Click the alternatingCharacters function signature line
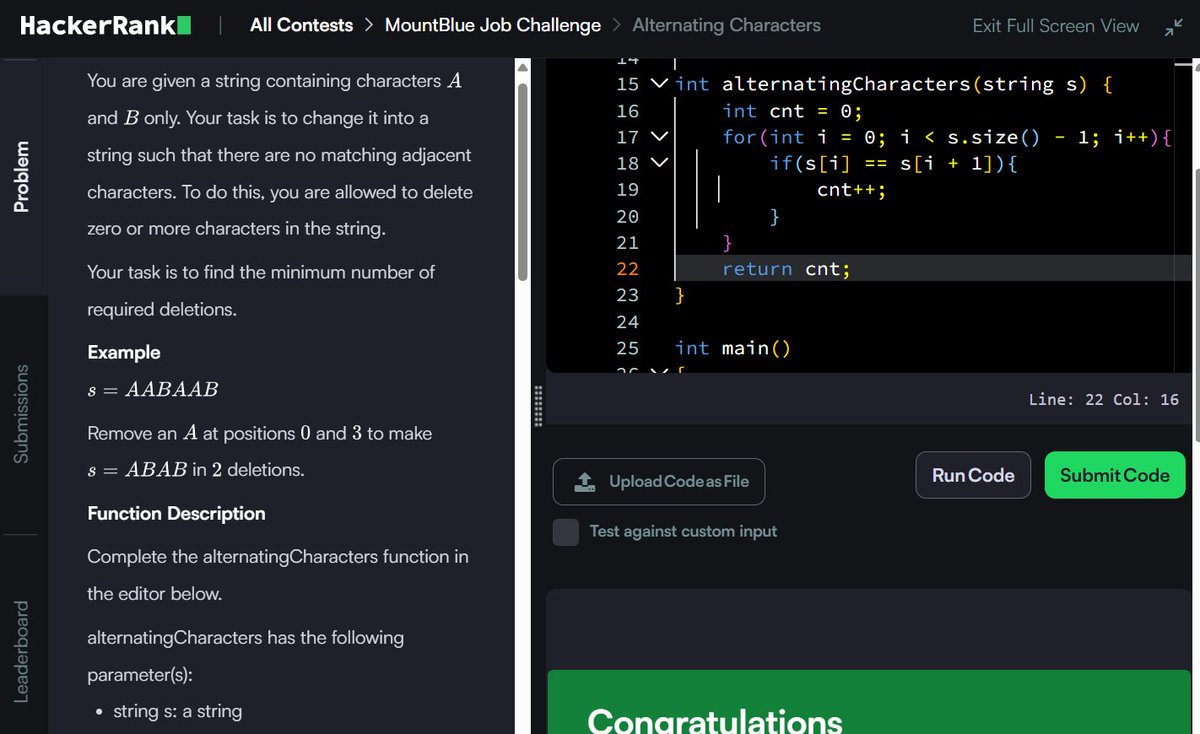Viewport: 1200px width, 734px height. coord(894,84)
